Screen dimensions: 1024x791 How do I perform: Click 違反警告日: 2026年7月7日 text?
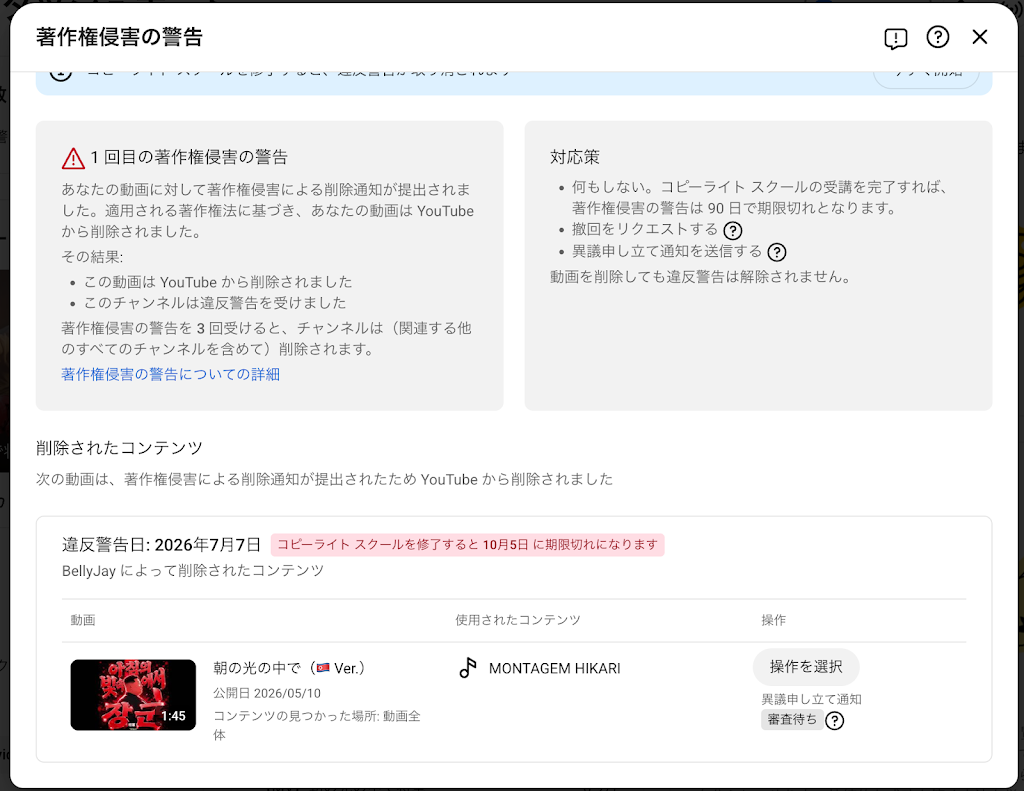pos(161,545)
